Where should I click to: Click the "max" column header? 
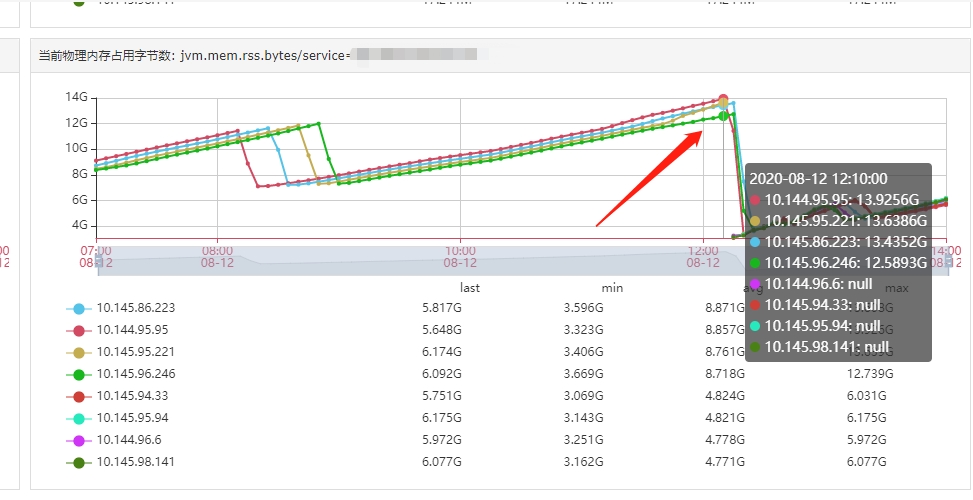(896, 288)
